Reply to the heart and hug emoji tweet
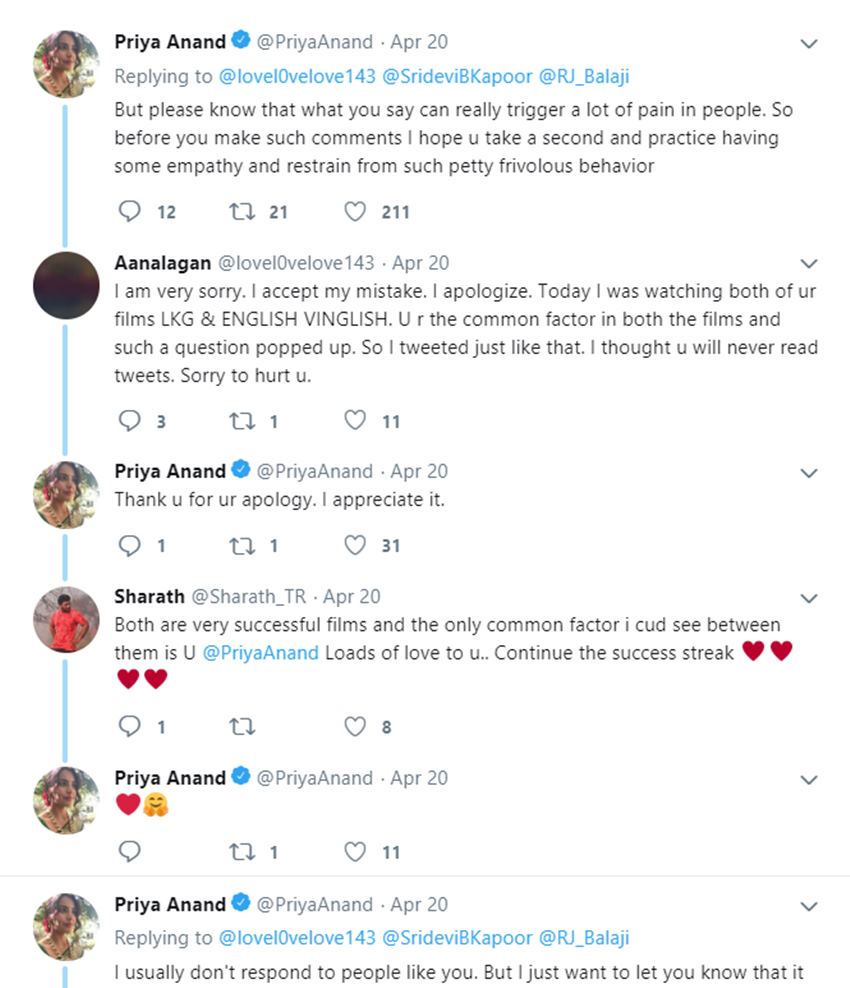 (130, 852)
